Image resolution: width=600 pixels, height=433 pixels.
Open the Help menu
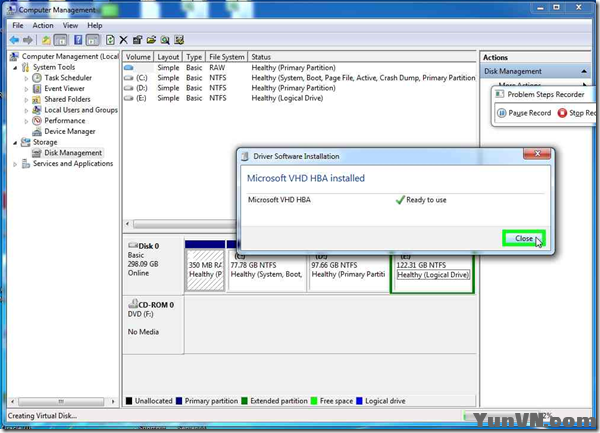point(95,25)
